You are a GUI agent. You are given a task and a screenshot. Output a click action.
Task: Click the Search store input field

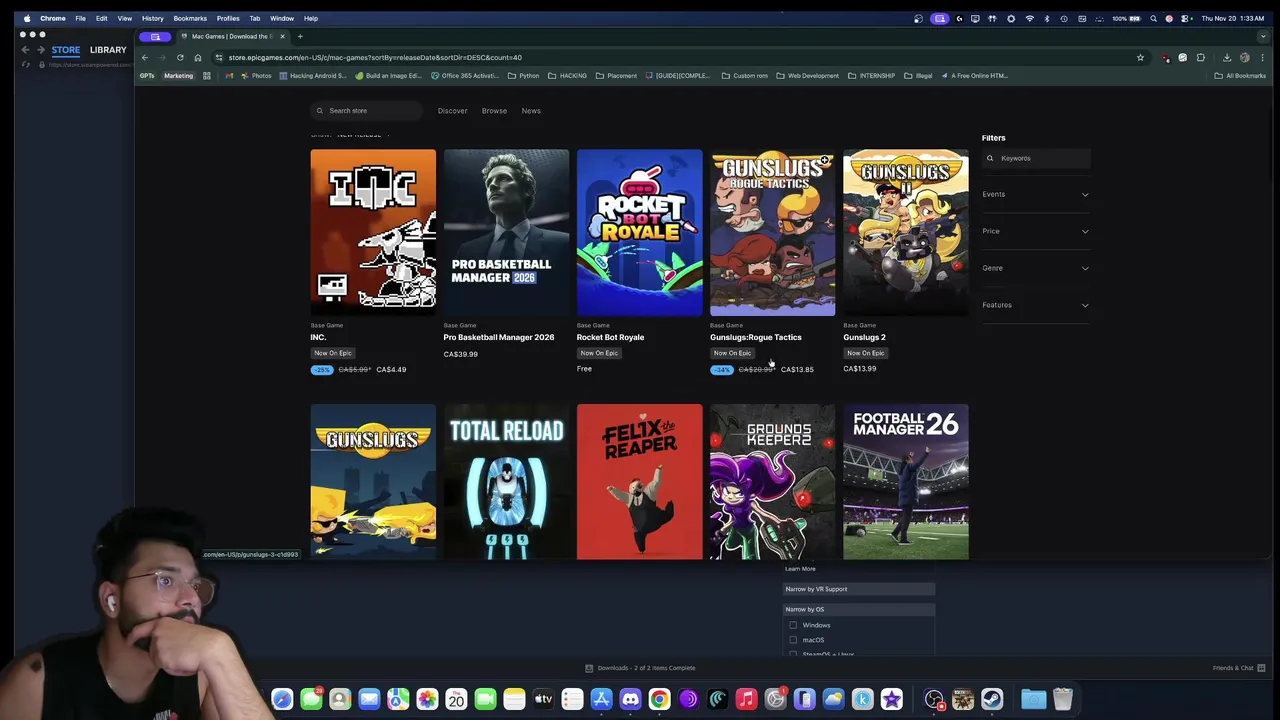pos(368,111)
